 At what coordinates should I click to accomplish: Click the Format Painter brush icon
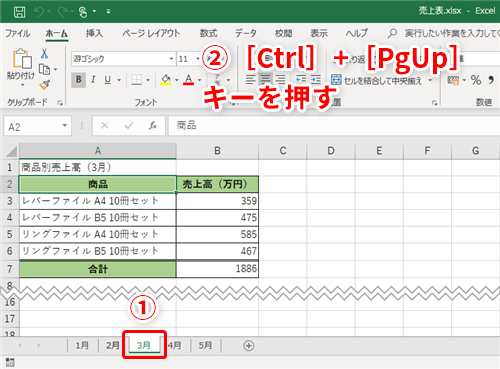[45, 85]
